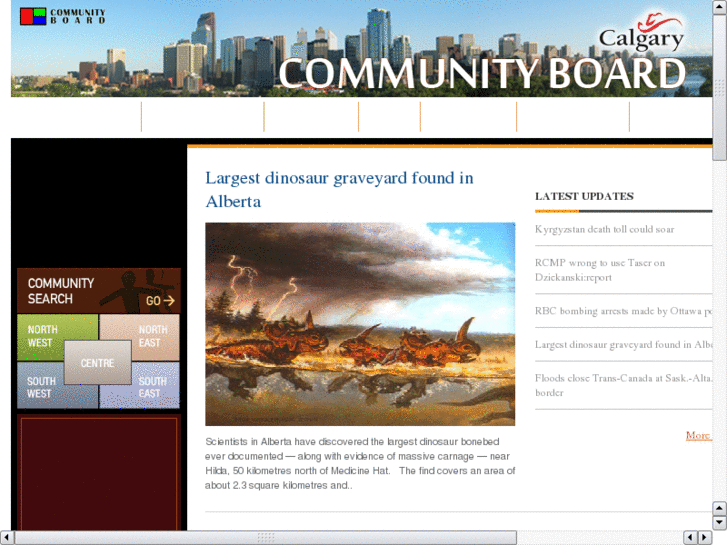
Task: Click the GO arrow in Community Search
Action: (160, 301)
